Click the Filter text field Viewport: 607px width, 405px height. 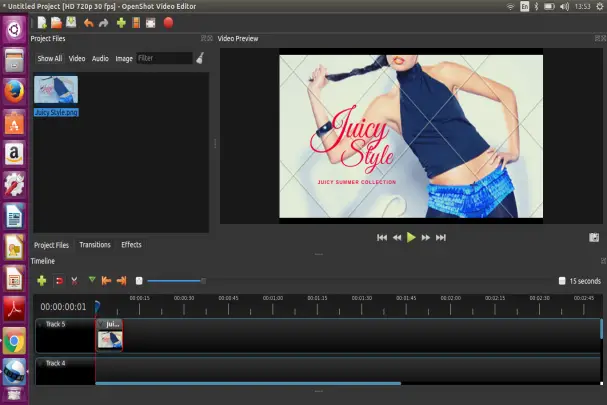pyautogui.click(x=164, y=58)
